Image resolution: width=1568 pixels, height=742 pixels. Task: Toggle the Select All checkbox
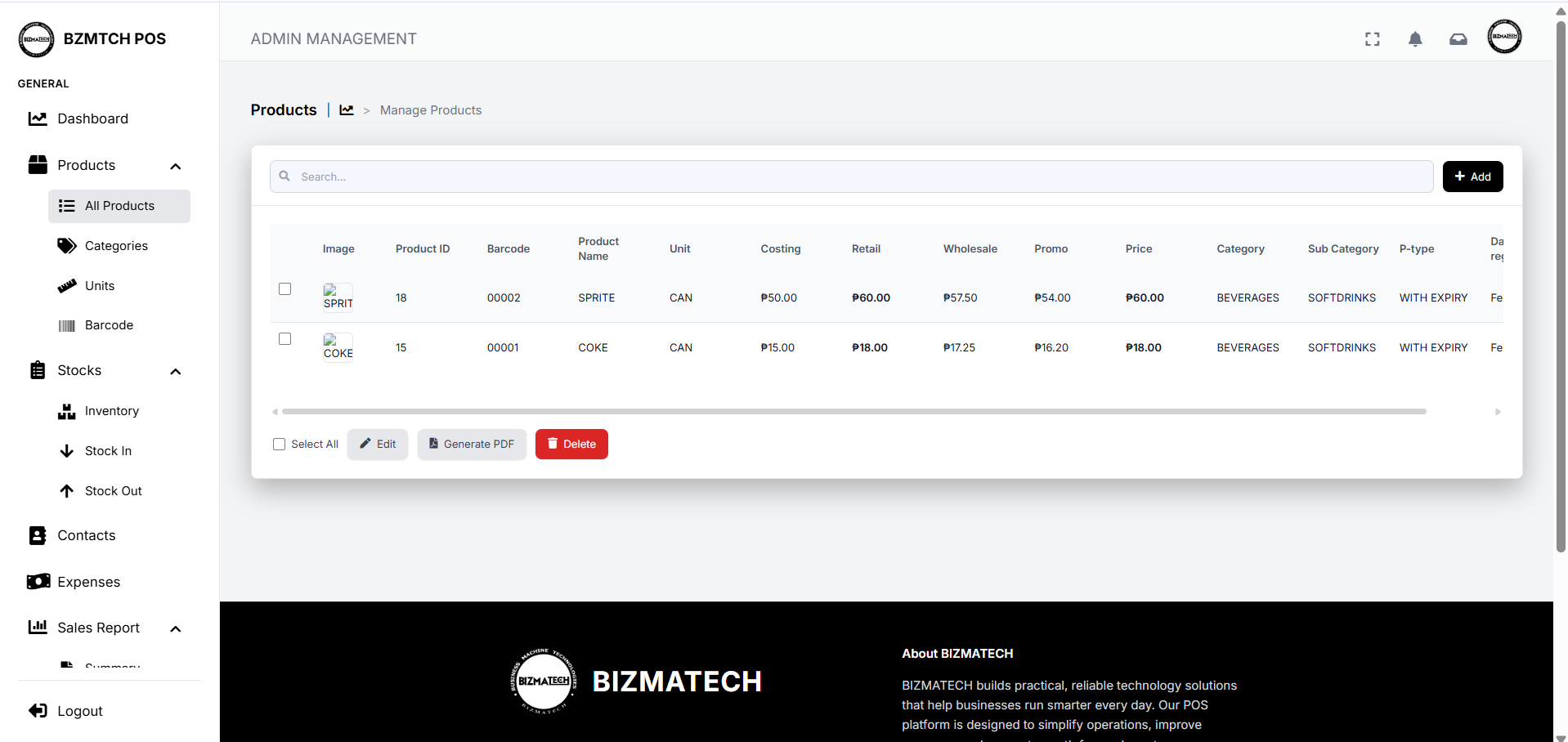[280, 445]
